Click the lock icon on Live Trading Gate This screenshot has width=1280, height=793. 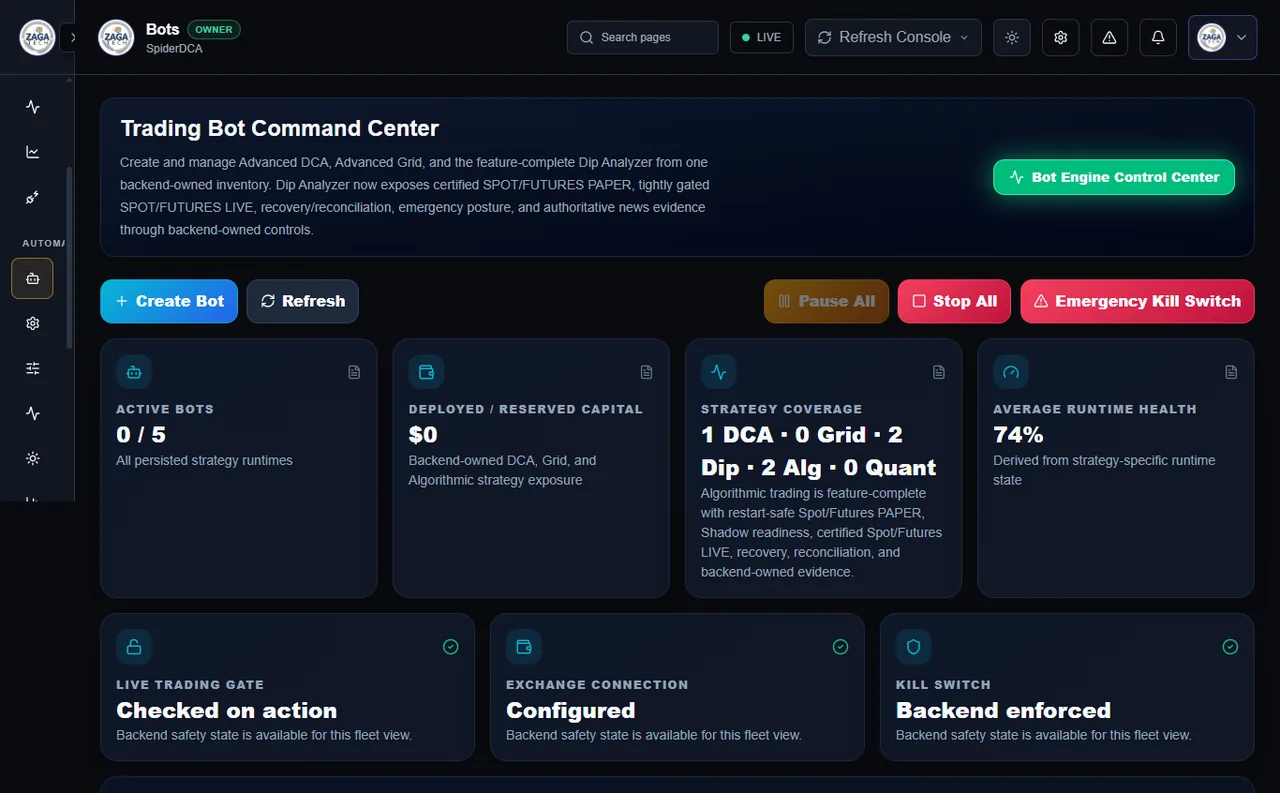point(134,647)
